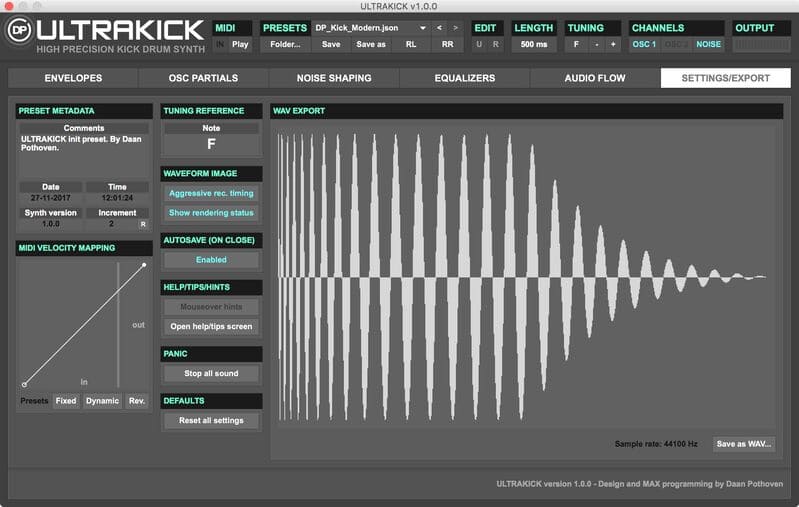Viewport: 799px width, 507px height.
Task: Click the U undo button in Edit
Action: (479, 44)
